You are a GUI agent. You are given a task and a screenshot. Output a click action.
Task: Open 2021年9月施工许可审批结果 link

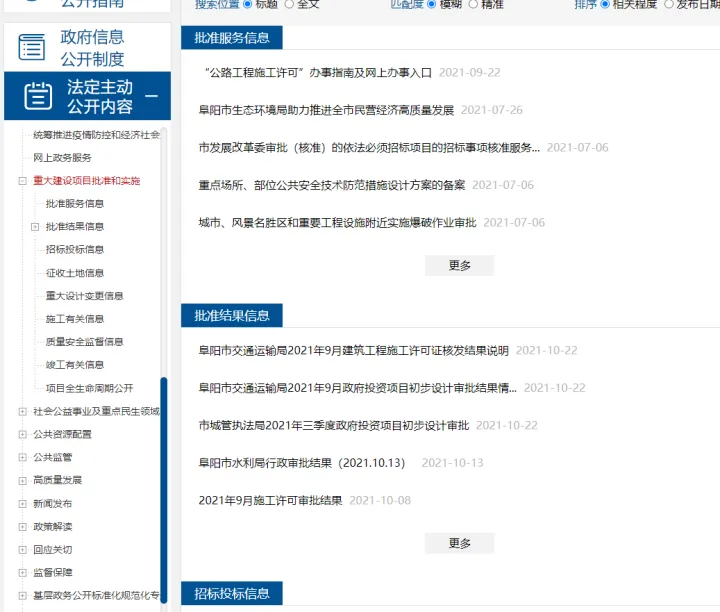270,500
